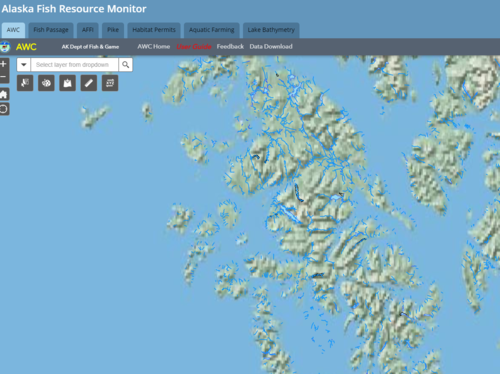Zoom in on the map
This screenshot has width=500, height=374.
tap(4, 64)
